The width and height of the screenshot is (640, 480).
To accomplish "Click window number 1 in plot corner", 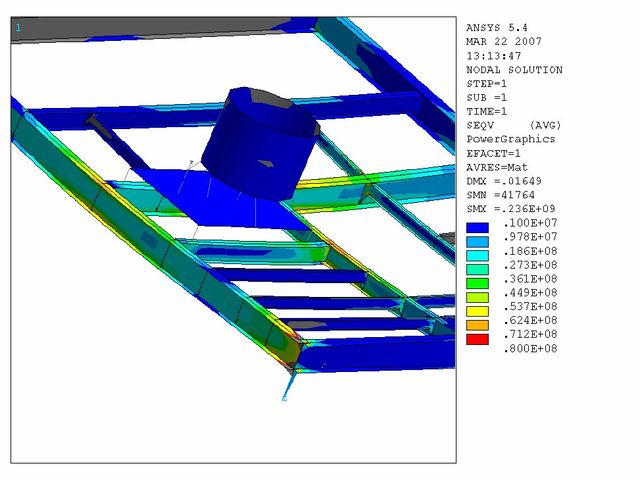I will [18, 27].
